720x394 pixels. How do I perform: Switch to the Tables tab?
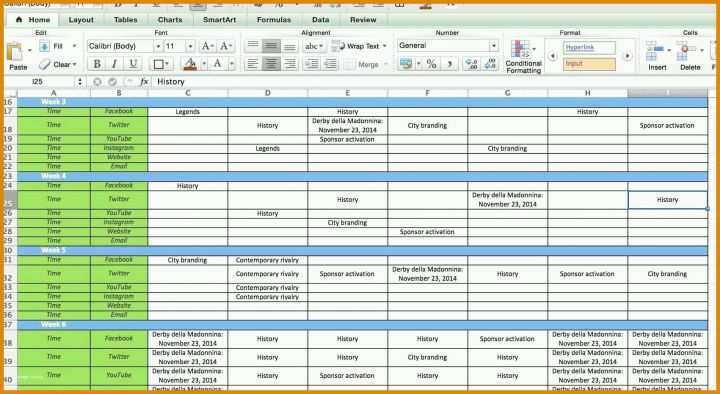tap(125, 20)
